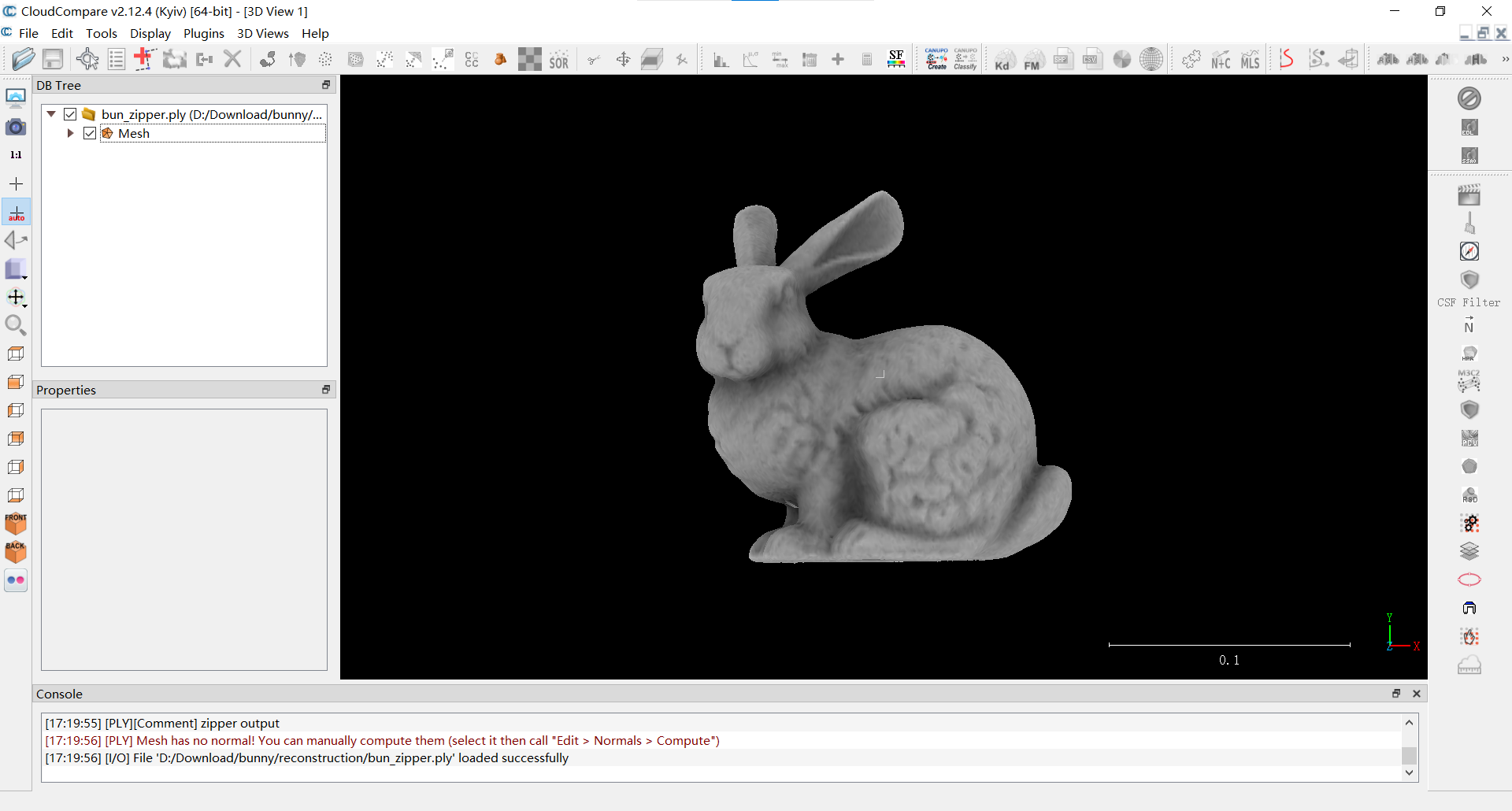Click the magnifier zoom icon in sidebar
The height and width of the screenshot is (811, 1512).
pyautogui.click(x=16, y=325)
